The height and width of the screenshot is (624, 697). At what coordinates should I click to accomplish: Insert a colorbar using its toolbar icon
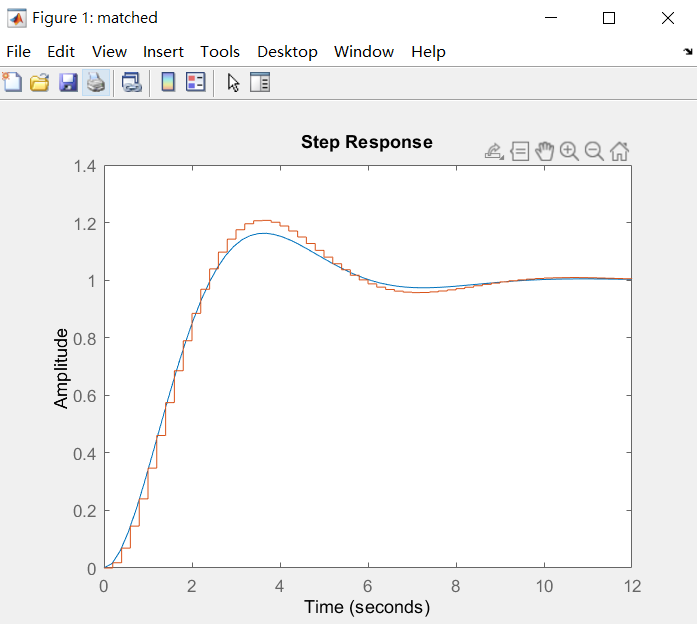click(x=168, y=82)
